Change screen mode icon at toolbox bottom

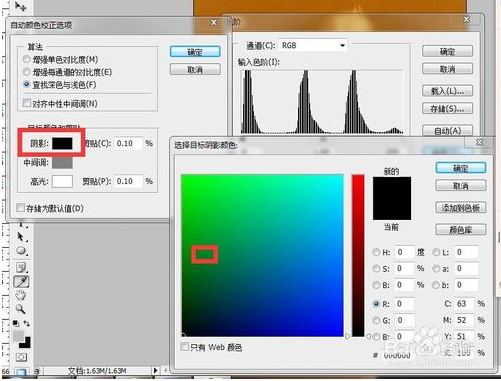[x=21, y=372]
